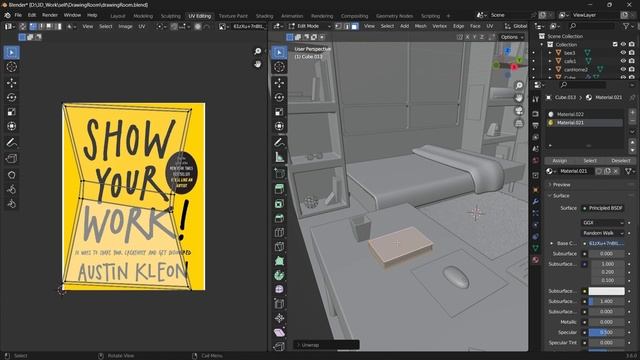This screenshot has width=640, height=360.
Task: Select the UV editor Pinch tool
Action: pyautogui.click(x=11, y=204)
